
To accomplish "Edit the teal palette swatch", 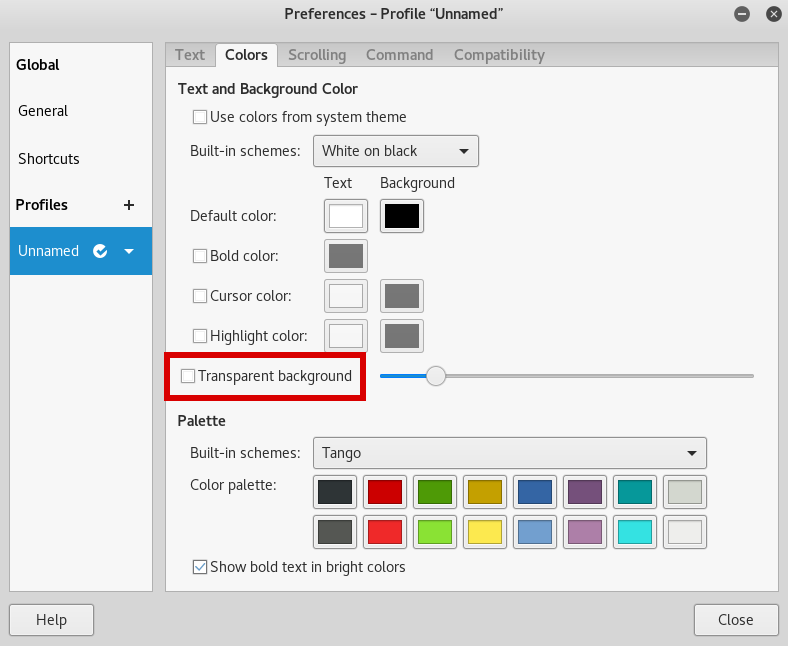I will (x=635, y=492).
